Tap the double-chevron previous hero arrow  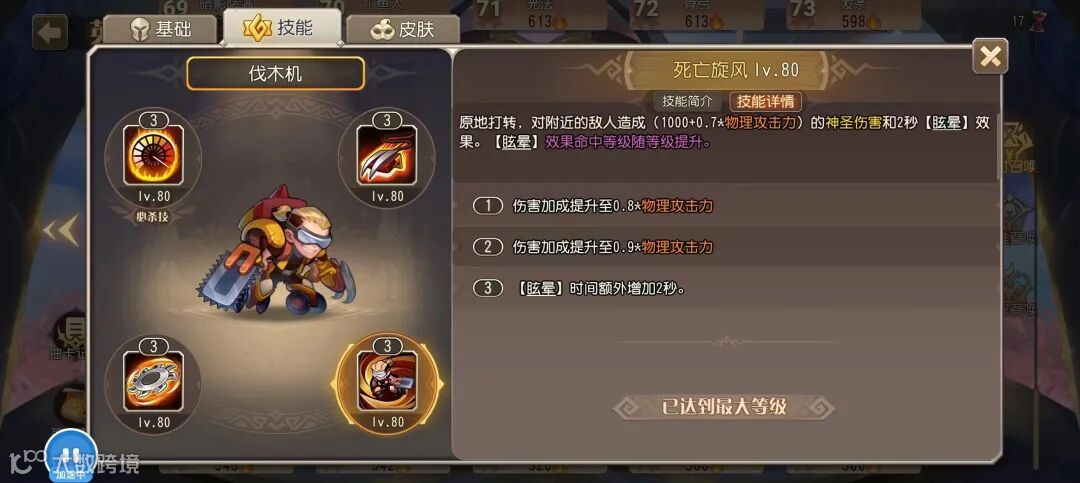61,232
